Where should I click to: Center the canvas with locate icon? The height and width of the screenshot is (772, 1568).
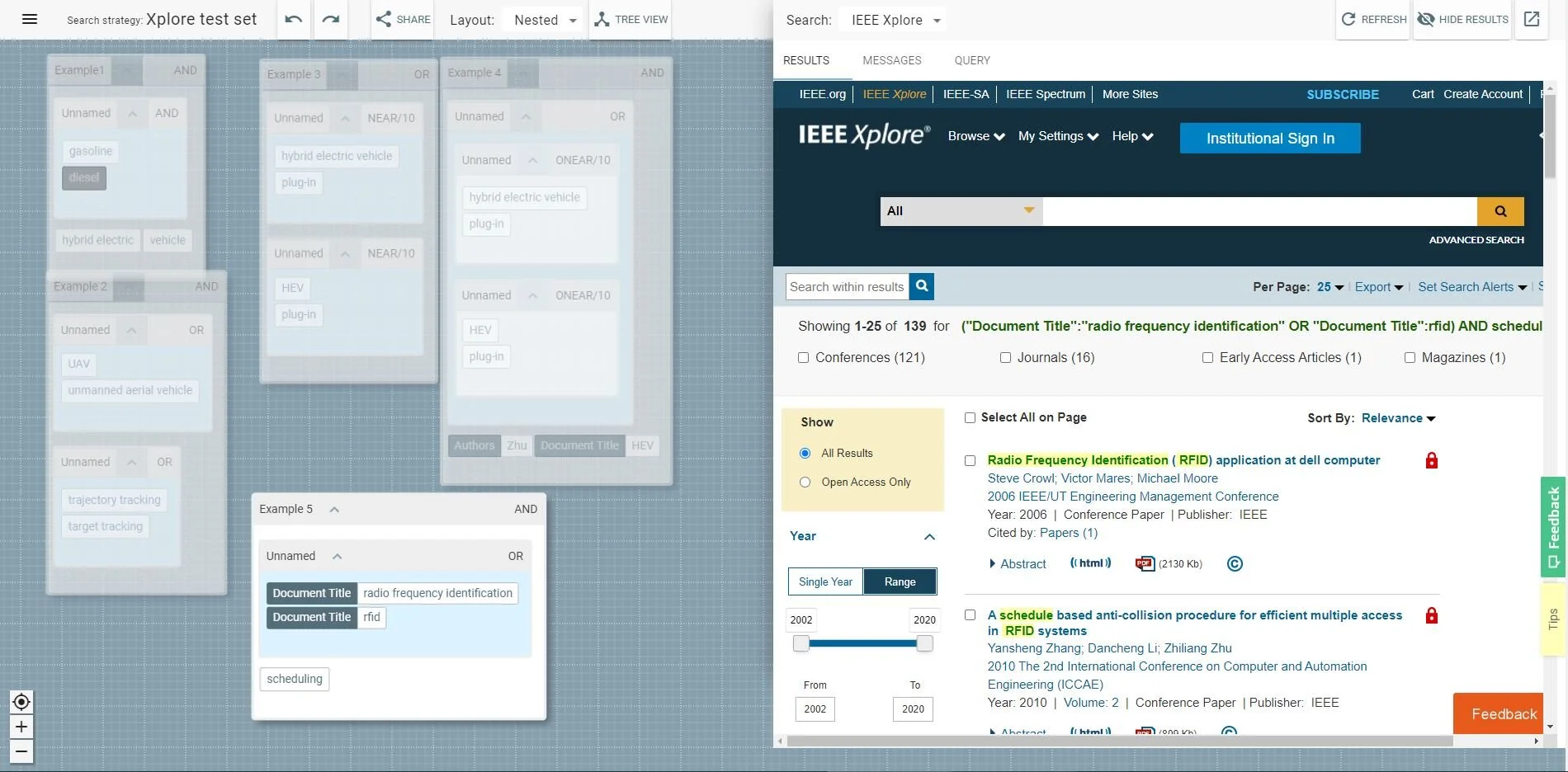[x=21, y=702]
